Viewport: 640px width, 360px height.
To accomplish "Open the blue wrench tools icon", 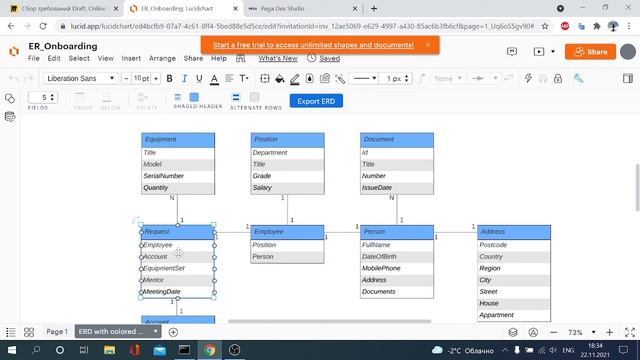I will [x=578, y=78].
